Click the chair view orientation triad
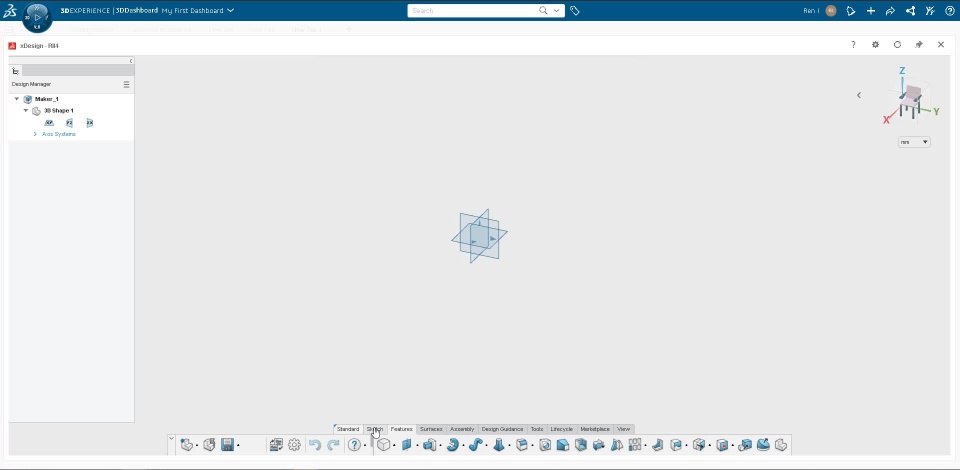Viewport: 960px width, 470px height. (911, 97)
